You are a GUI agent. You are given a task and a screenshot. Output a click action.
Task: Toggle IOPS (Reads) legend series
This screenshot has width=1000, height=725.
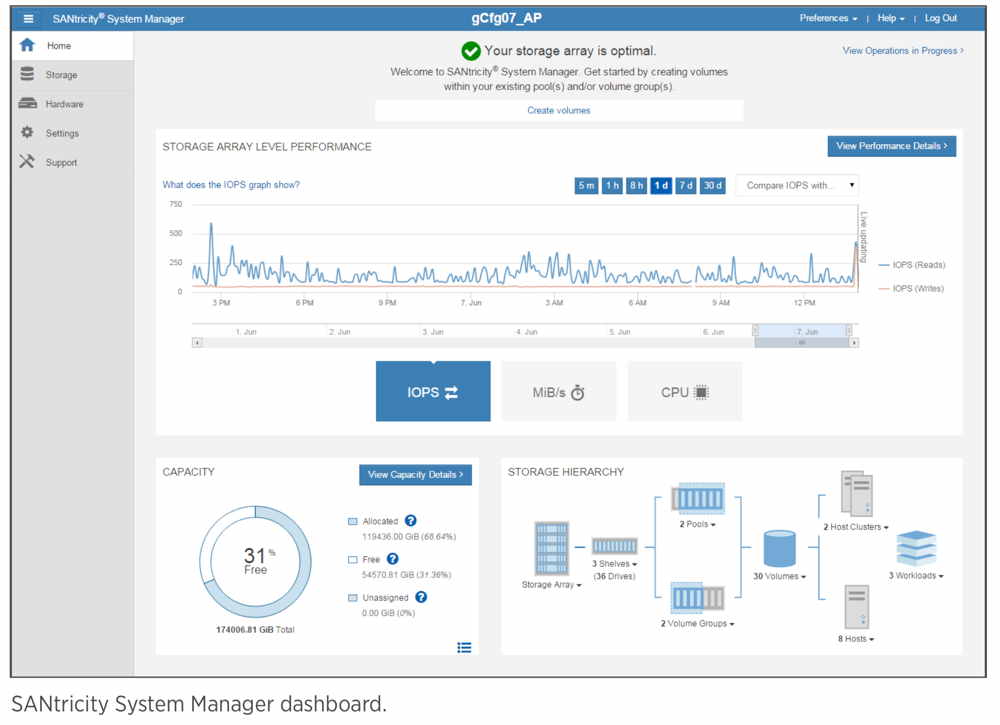[x=912, y=265]
